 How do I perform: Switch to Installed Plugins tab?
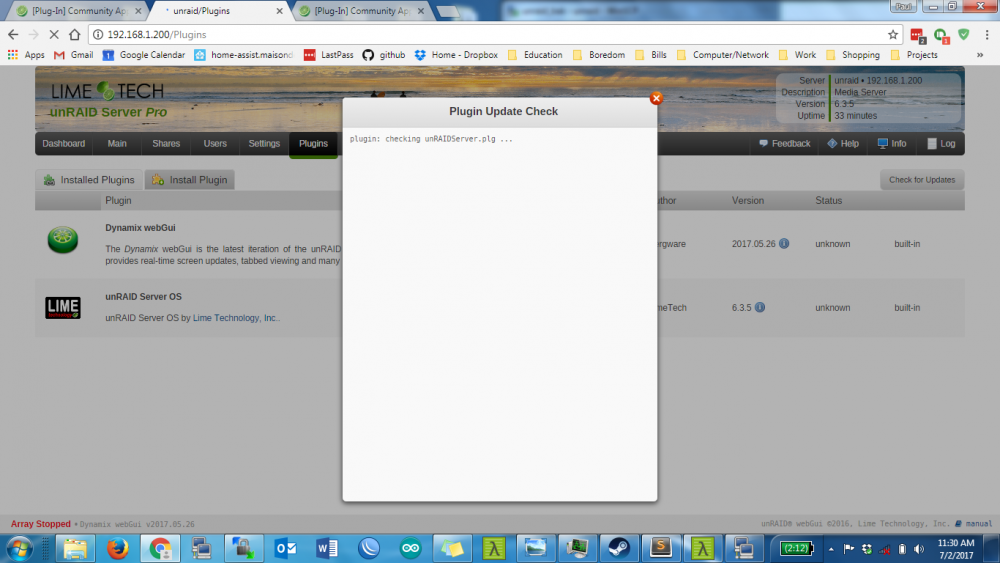coord(89,180)
